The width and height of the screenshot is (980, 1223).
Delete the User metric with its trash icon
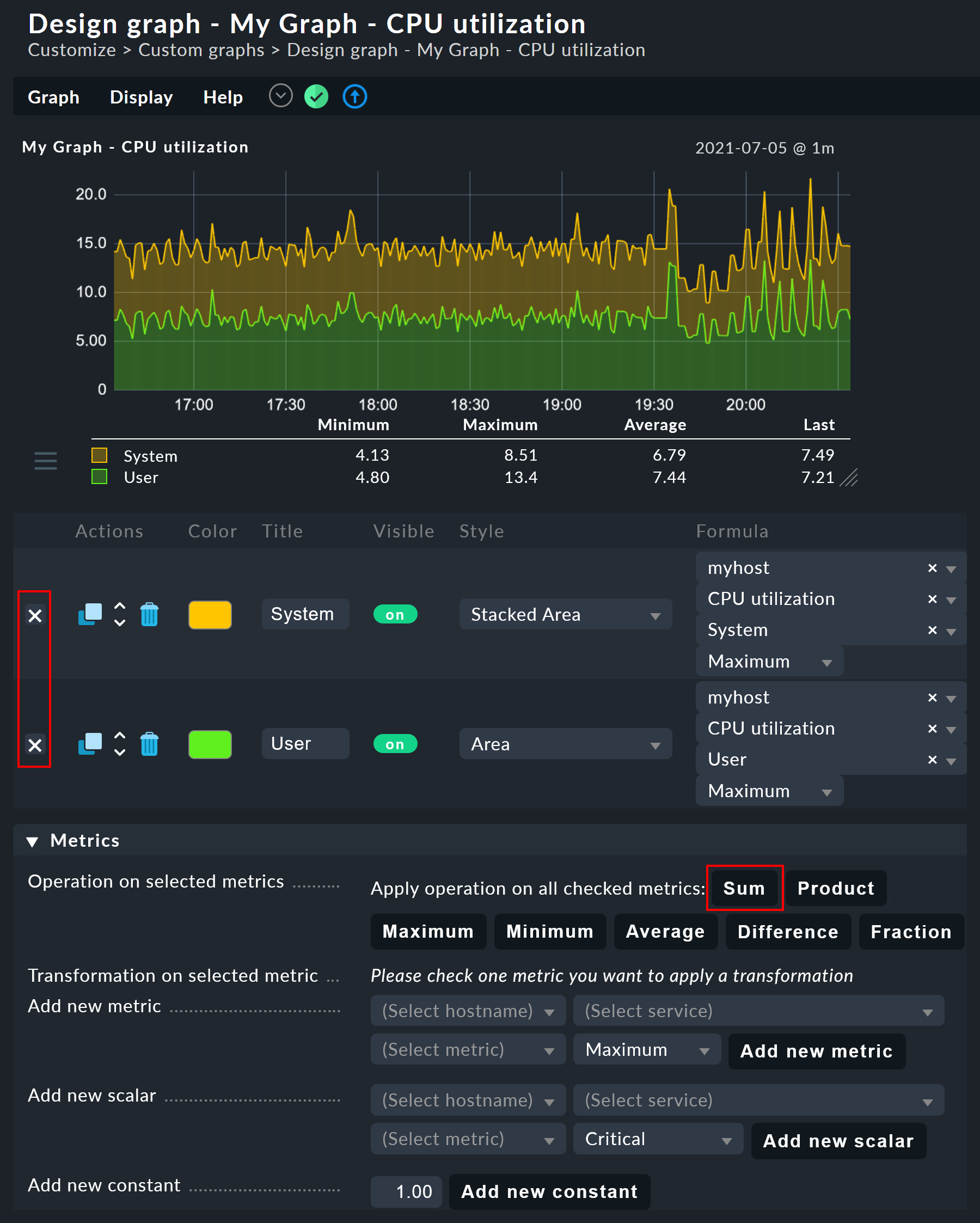(x=149, y=744)
